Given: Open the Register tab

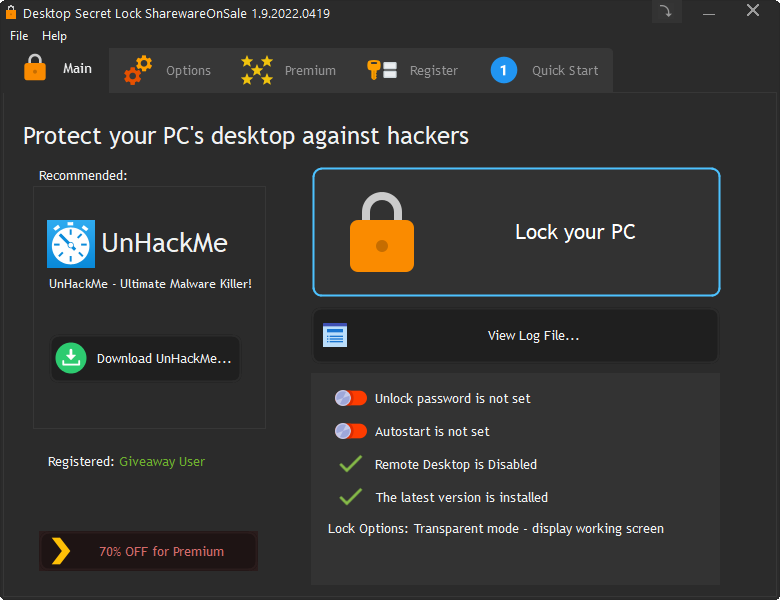Looking at the screenshot, I should (412, 71).
